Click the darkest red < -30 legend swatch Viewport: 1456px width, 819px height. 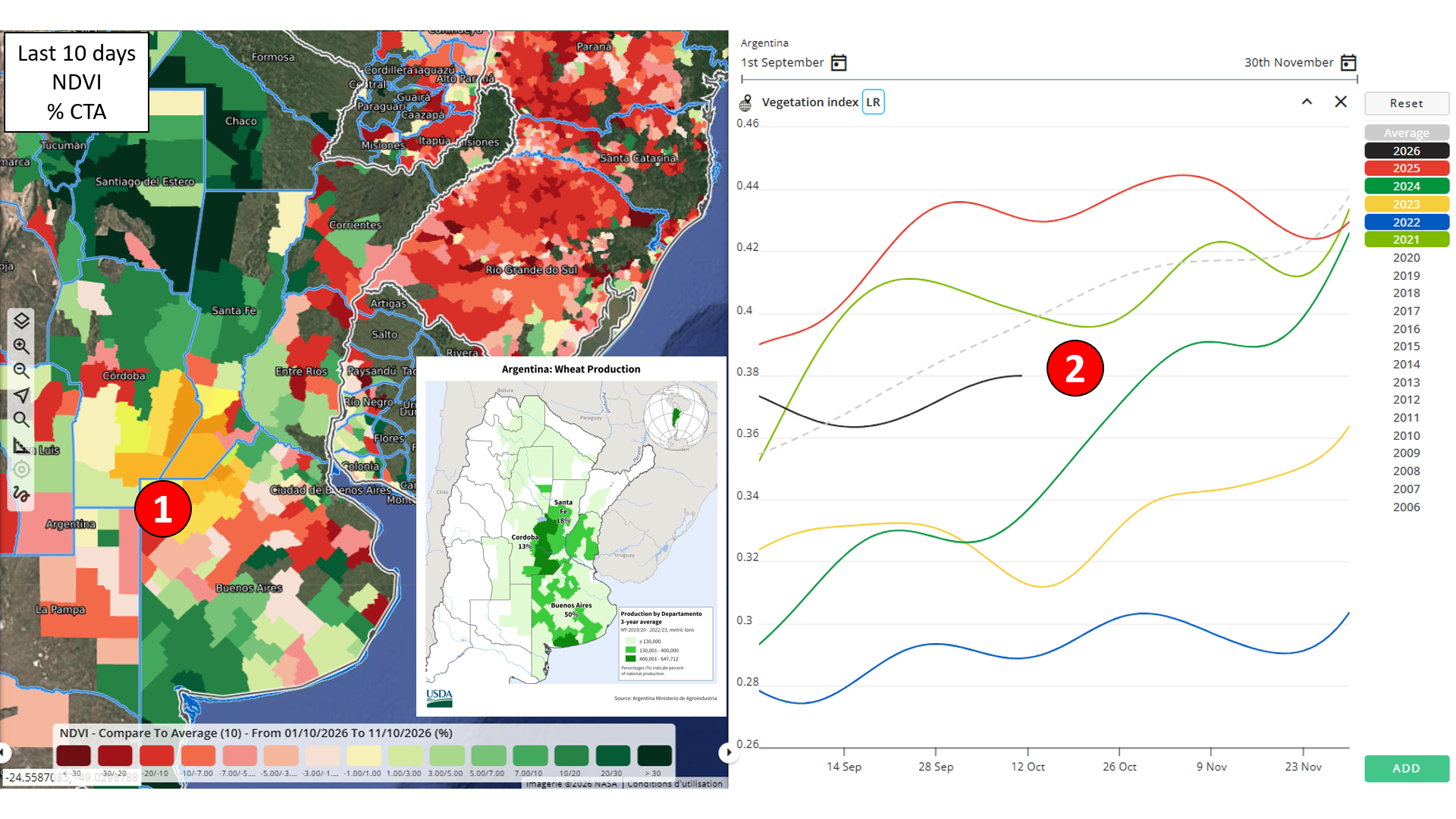point(74,756)
